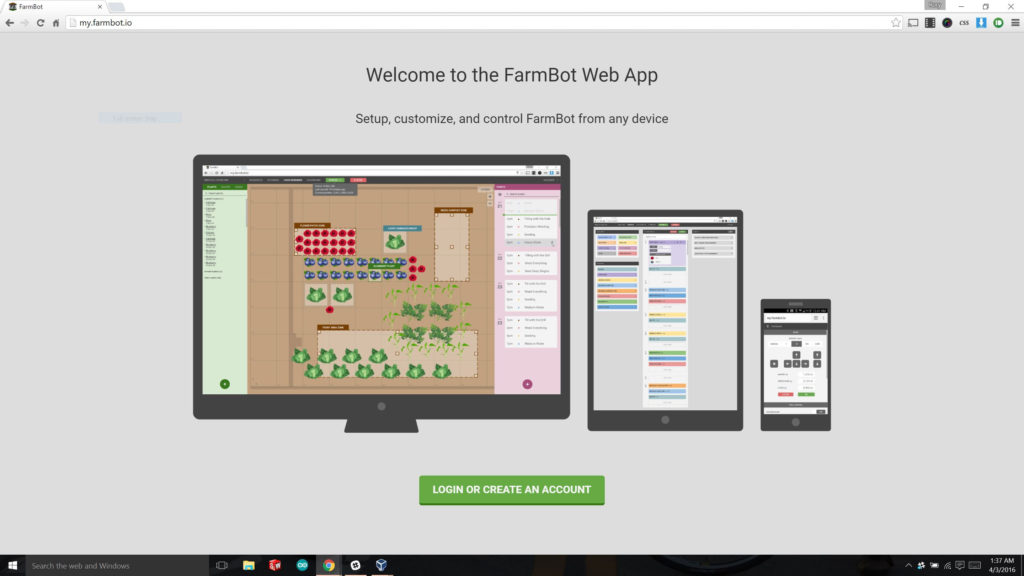
Task: Click the CSS extension icon
Action: point(964,23)
